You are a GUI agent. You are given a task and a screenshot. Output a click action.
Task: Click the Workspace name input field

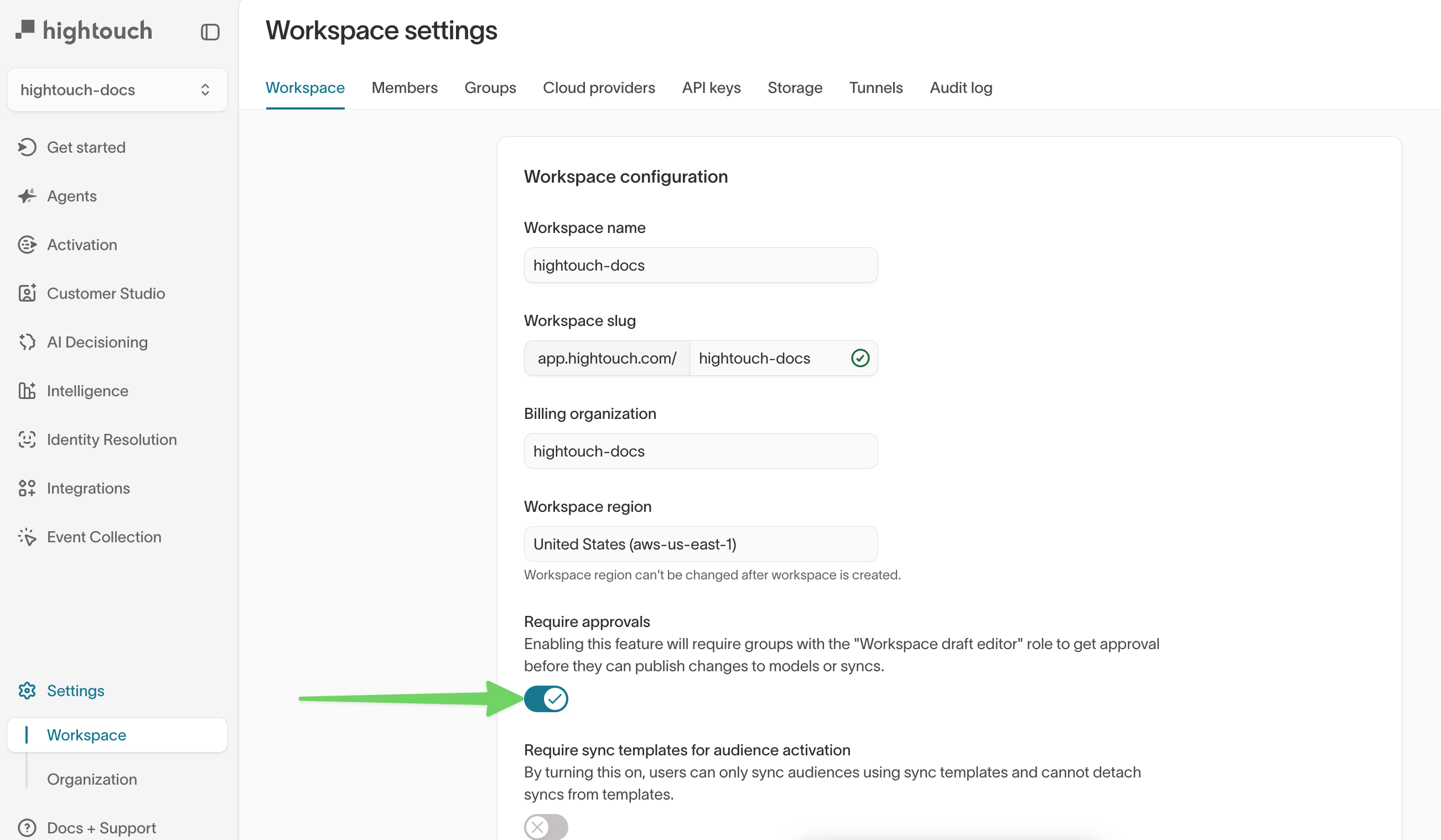coord(701,265)
